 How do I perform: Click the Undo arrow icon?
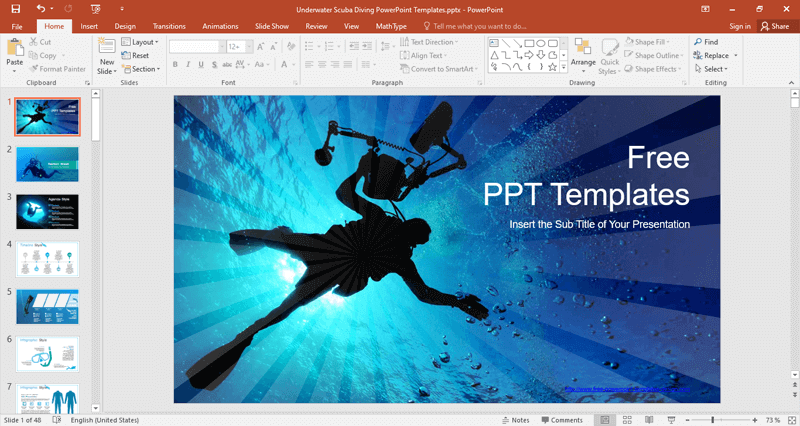point(41,9)
